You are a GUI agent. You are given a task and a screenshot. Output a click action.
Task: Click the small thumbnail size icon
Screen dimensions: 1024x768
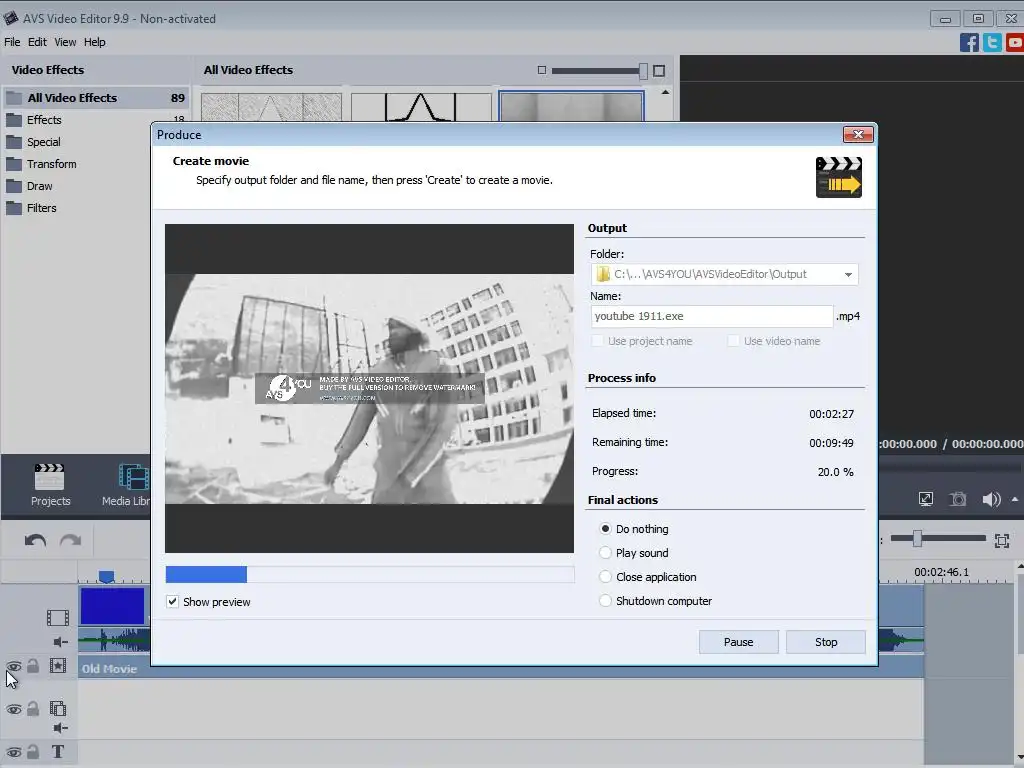[541, 70]
